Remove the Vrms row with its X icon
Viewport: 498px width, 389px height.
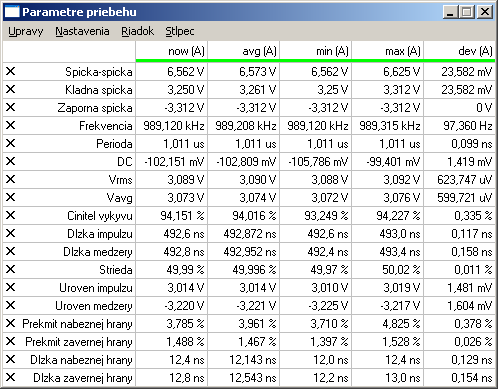(11, 179)
